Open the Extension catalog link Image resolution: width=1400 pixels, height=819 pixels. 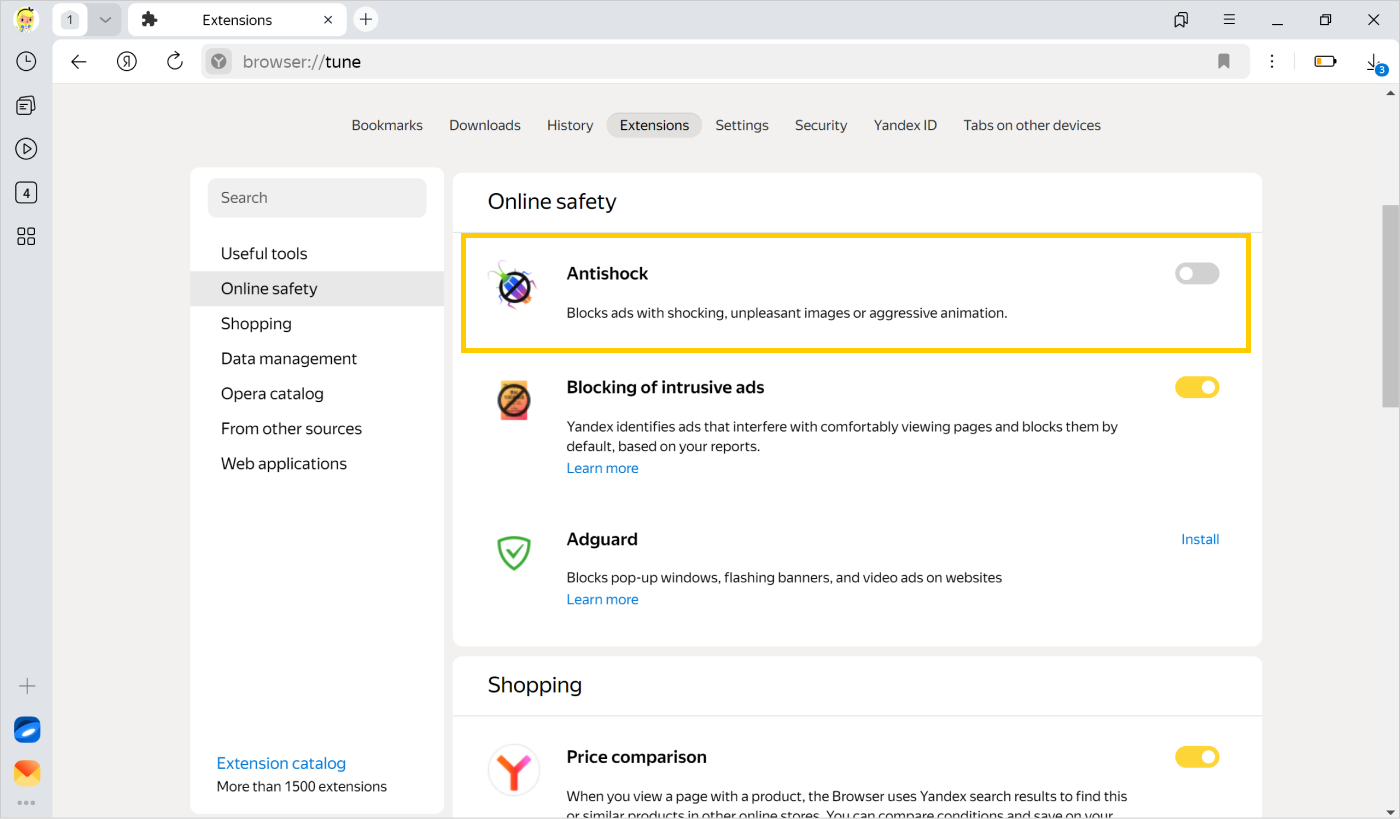click(x=281, y=763)
